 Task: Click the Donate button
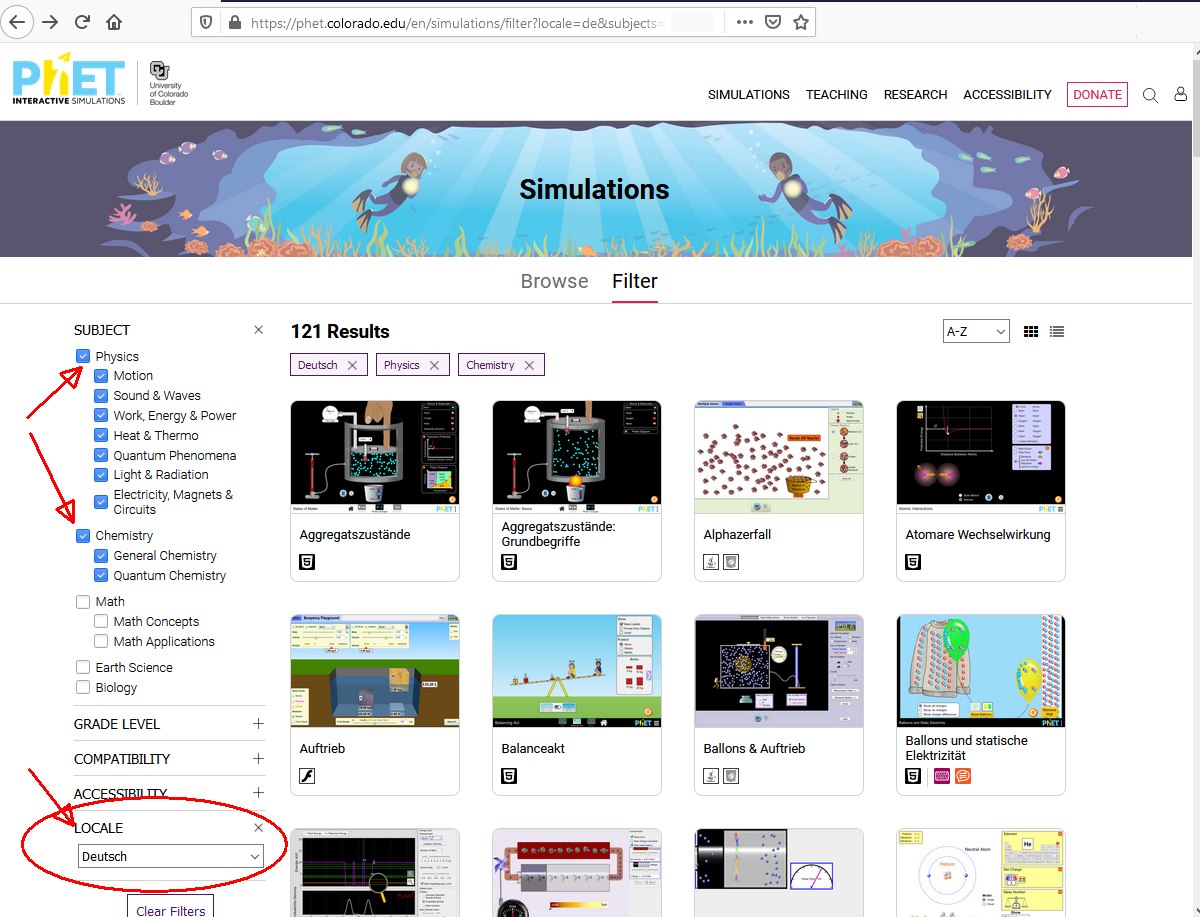[1097, 95]
